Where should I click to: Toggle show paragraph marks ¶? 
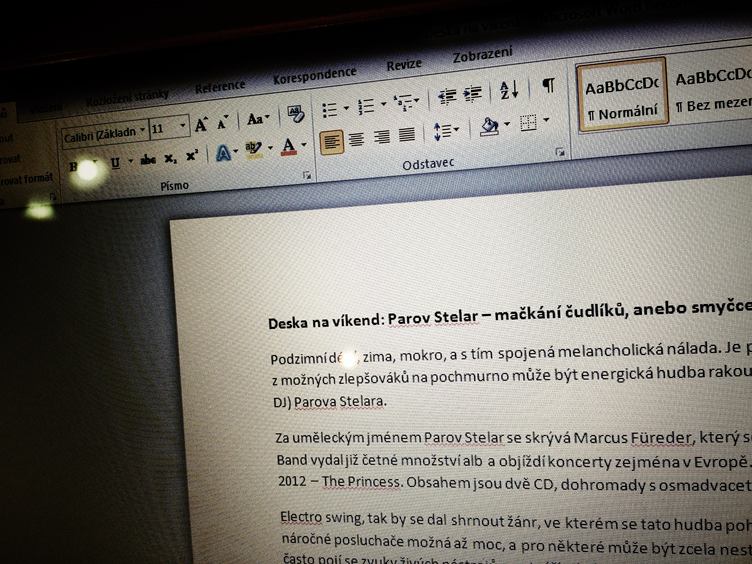click(548, 85)
